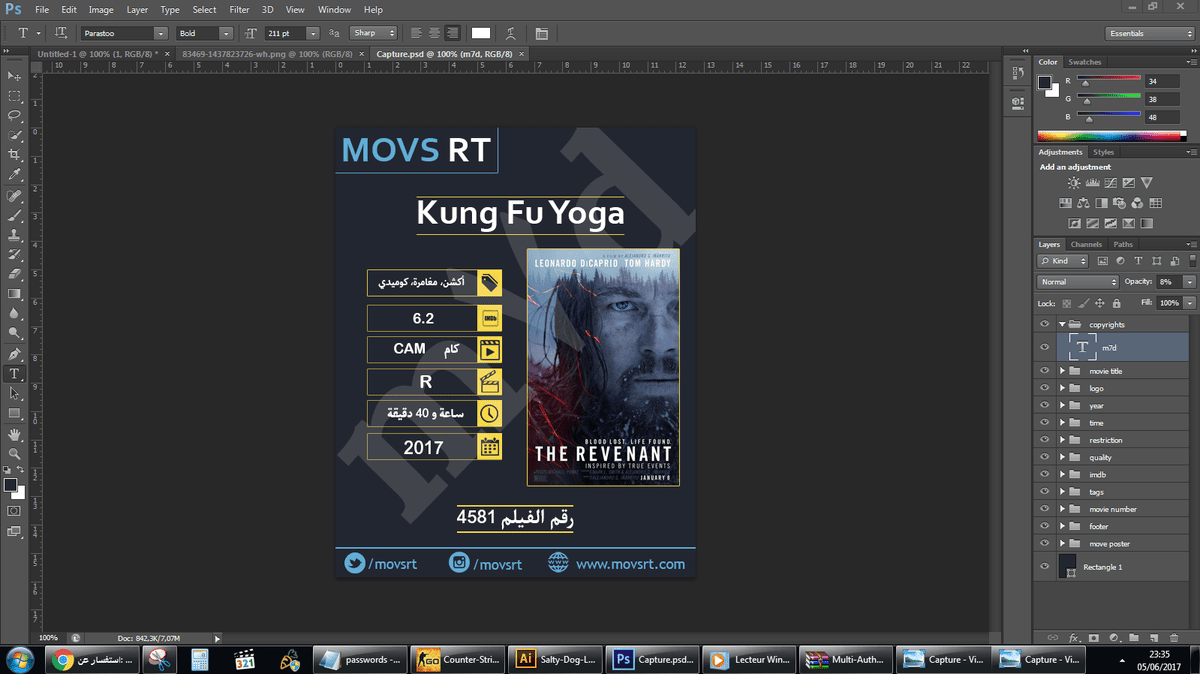Image resolution: width=1200 pixels, height=674 pixels.
Task: Hide the copyrights layer group
Action: click(1045, 324)
